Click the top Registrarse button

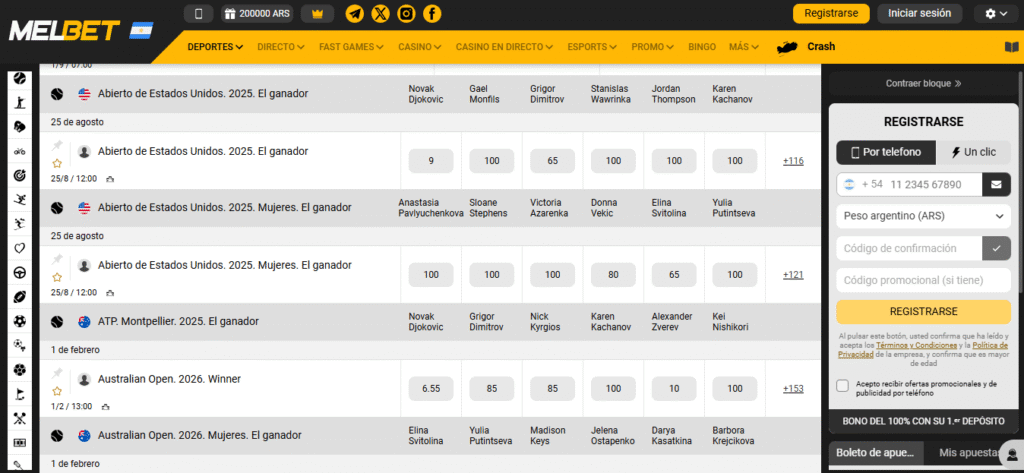pos(831,13)
